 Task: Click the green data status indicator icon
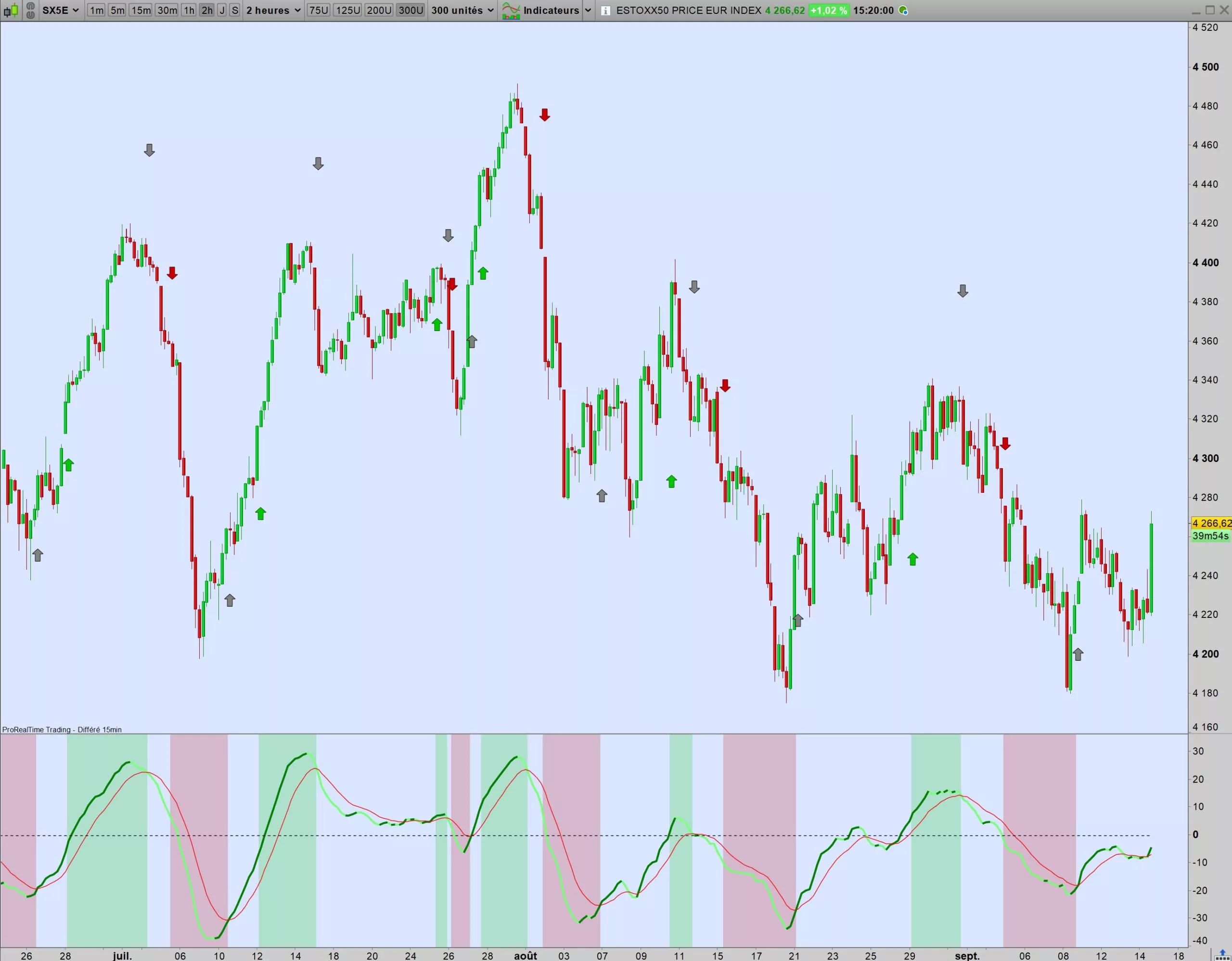pos(903,11)
